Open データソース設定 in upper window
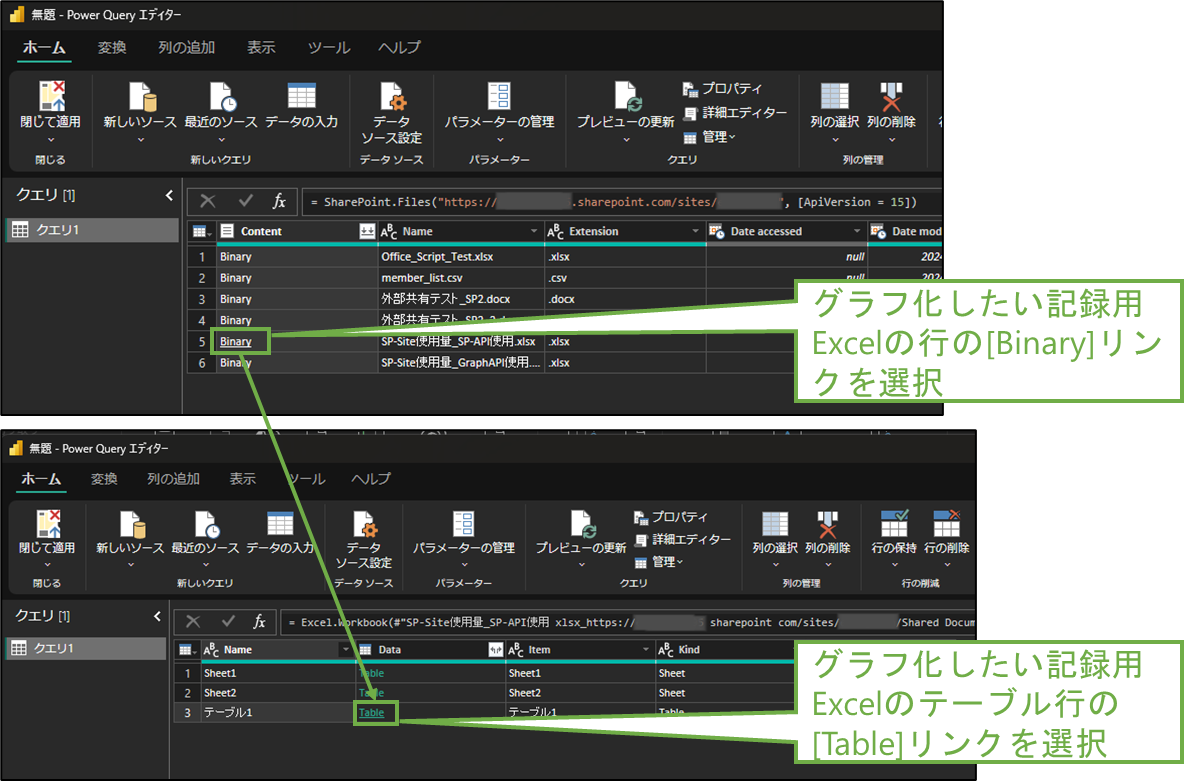The image size is (1185, 782). pyautogui.click(x=391, y=113)
